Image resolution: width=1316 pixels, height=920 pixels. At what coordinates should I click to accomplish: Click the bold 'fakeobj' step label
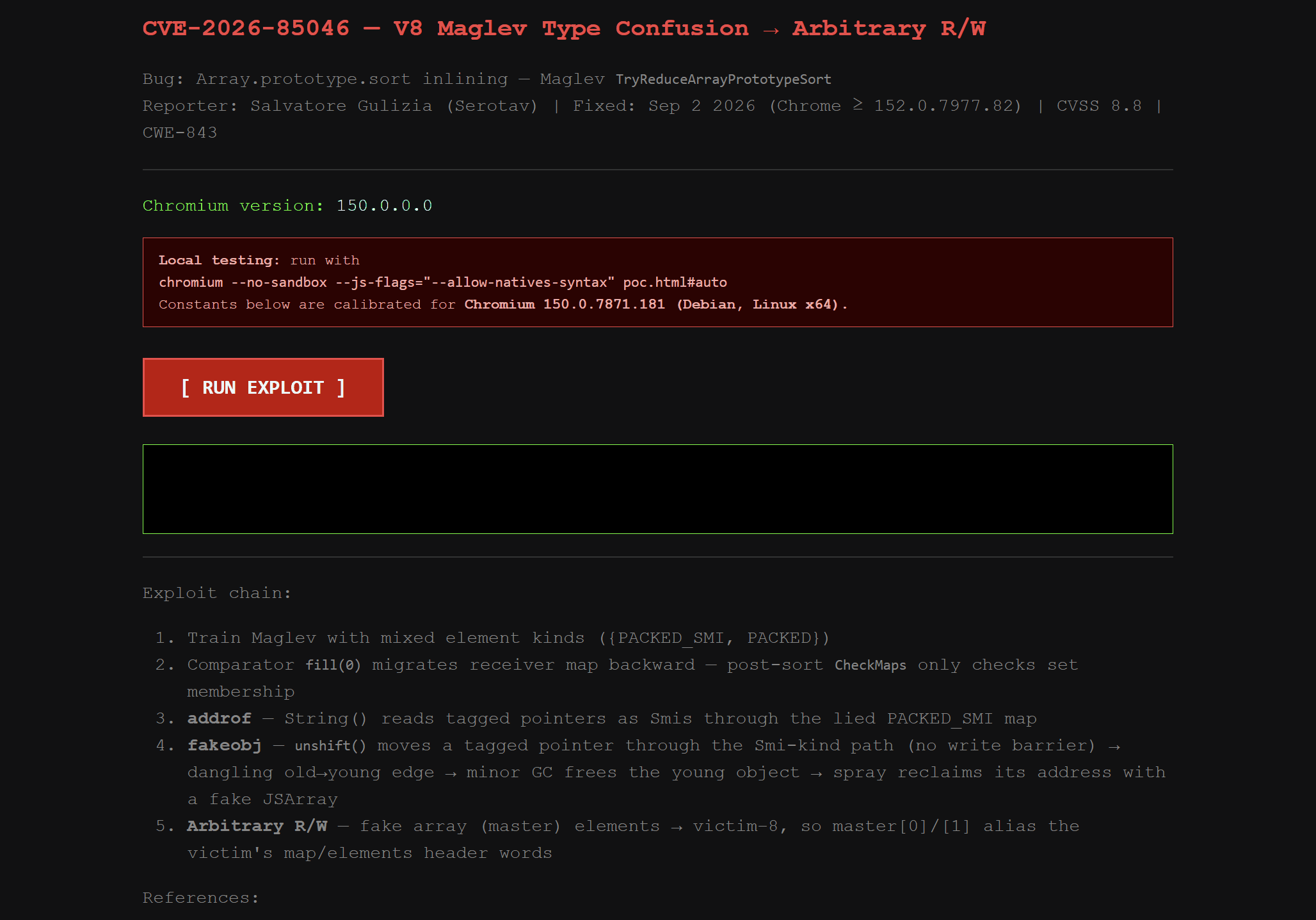click(x=224, y=746)
